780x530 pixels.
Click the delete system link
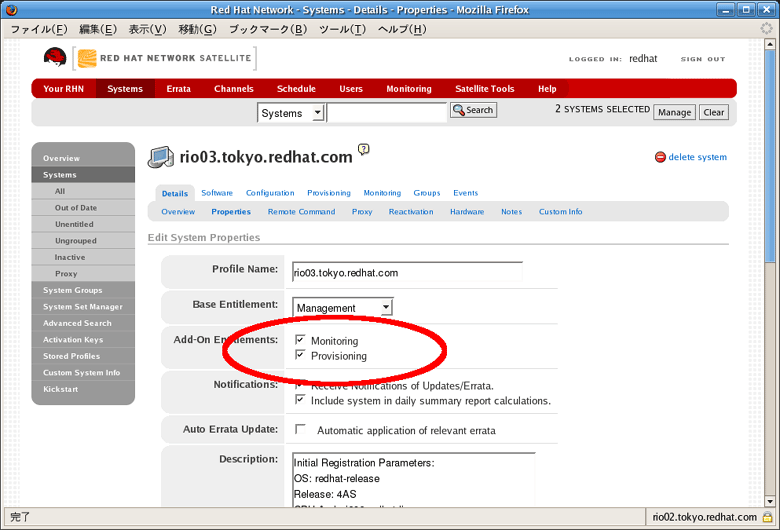(x=697, y=157)
